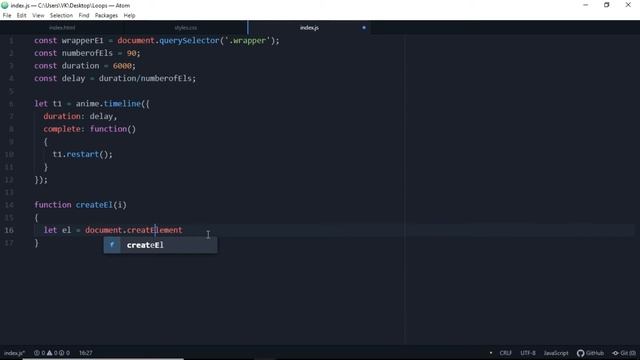640x360 pixels.
Task: Click 'delay' value on the duration line
Action: click(101, 116)
